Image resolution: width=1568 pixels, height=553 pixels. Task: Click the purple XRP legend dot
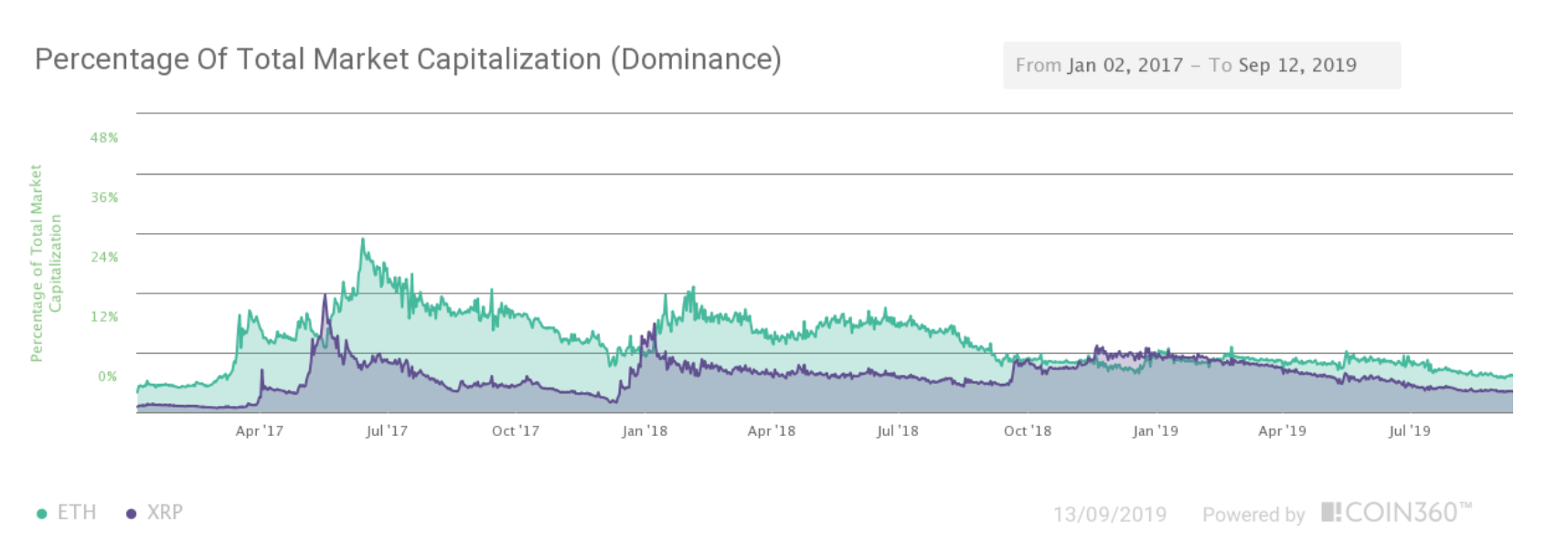[131, 514]
